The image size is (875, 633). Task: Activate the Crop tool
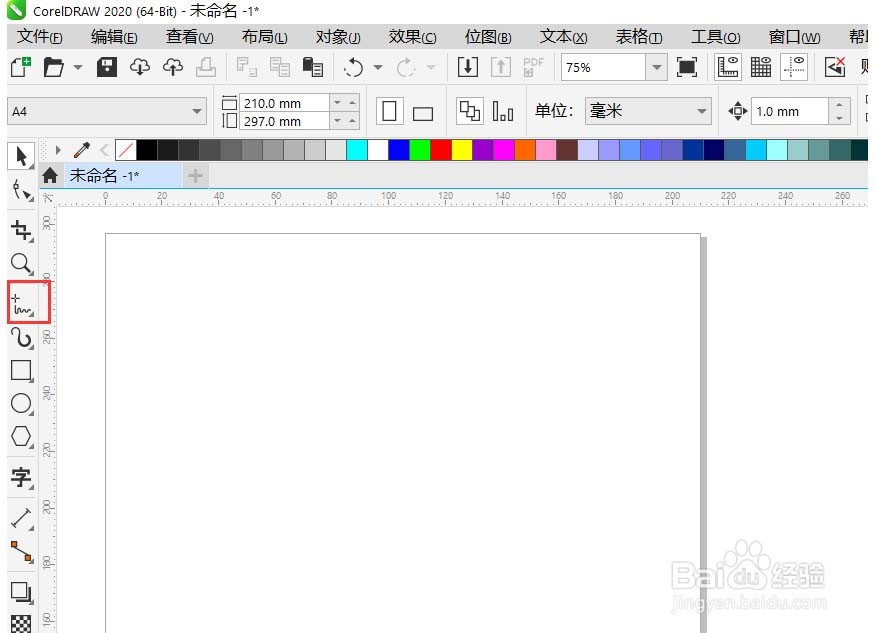click(x=22, y=229)
